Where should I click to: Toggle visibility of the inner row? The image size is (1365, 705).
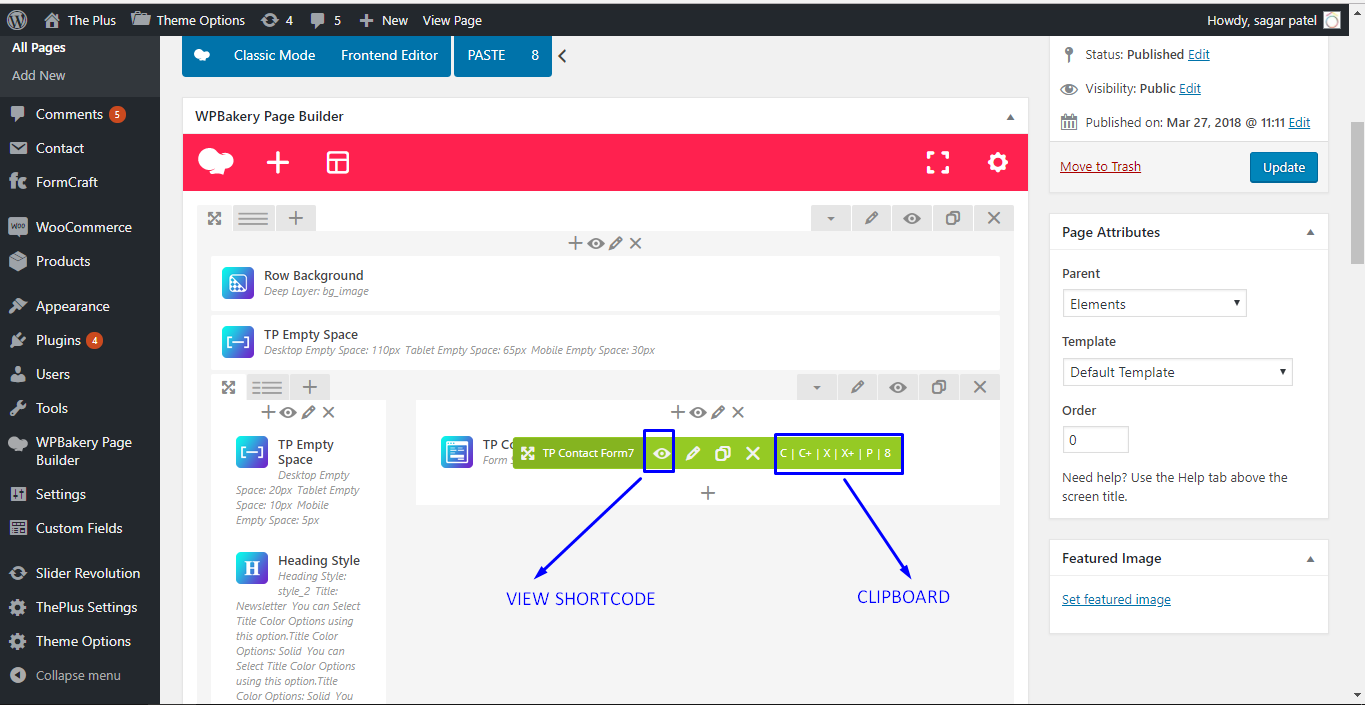tap(898, 387)
